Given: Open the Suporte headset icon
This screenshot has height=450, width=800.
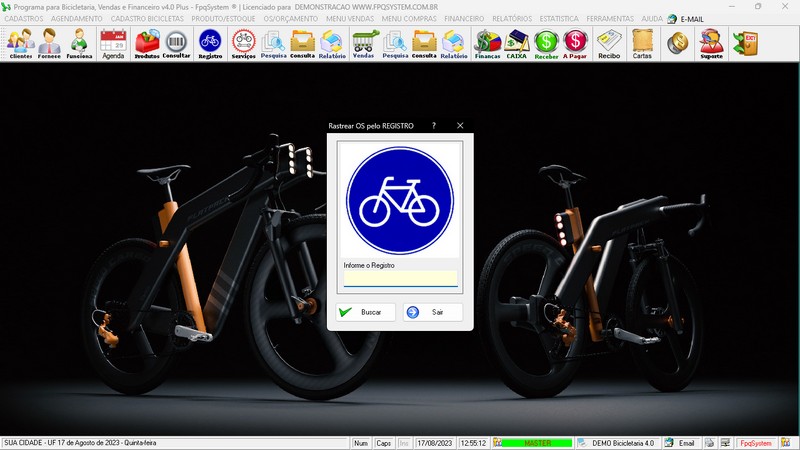Looking at the screenshot, I should click(x=711, y=44).
